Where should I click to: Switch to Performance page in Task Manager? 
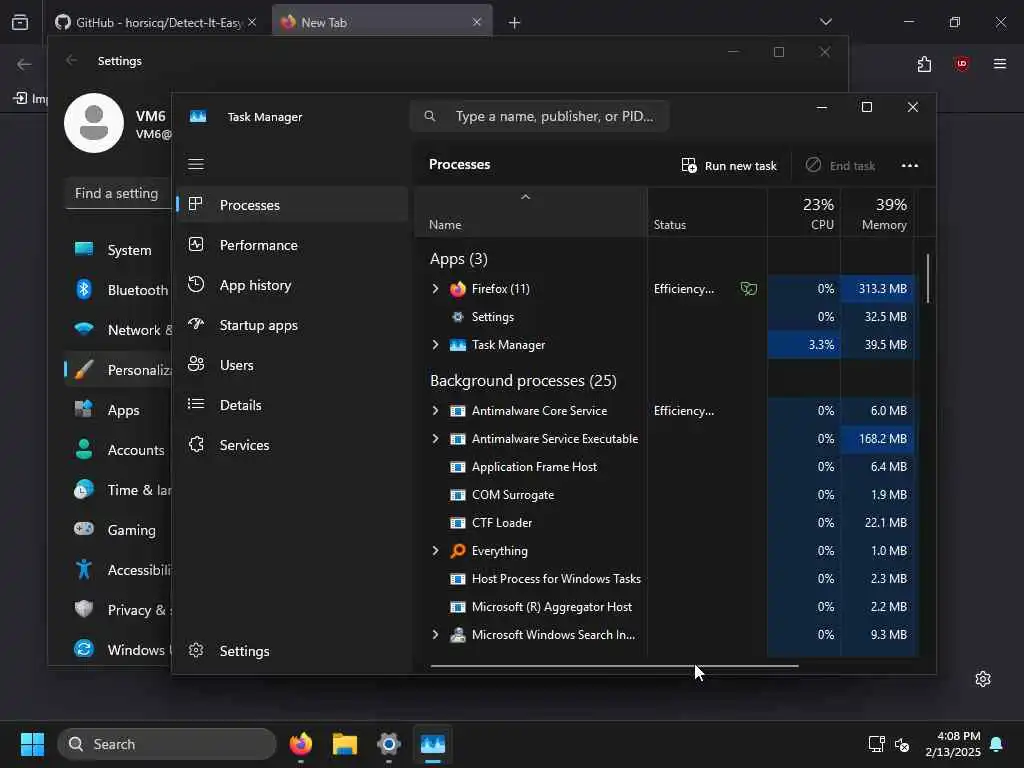292,245
